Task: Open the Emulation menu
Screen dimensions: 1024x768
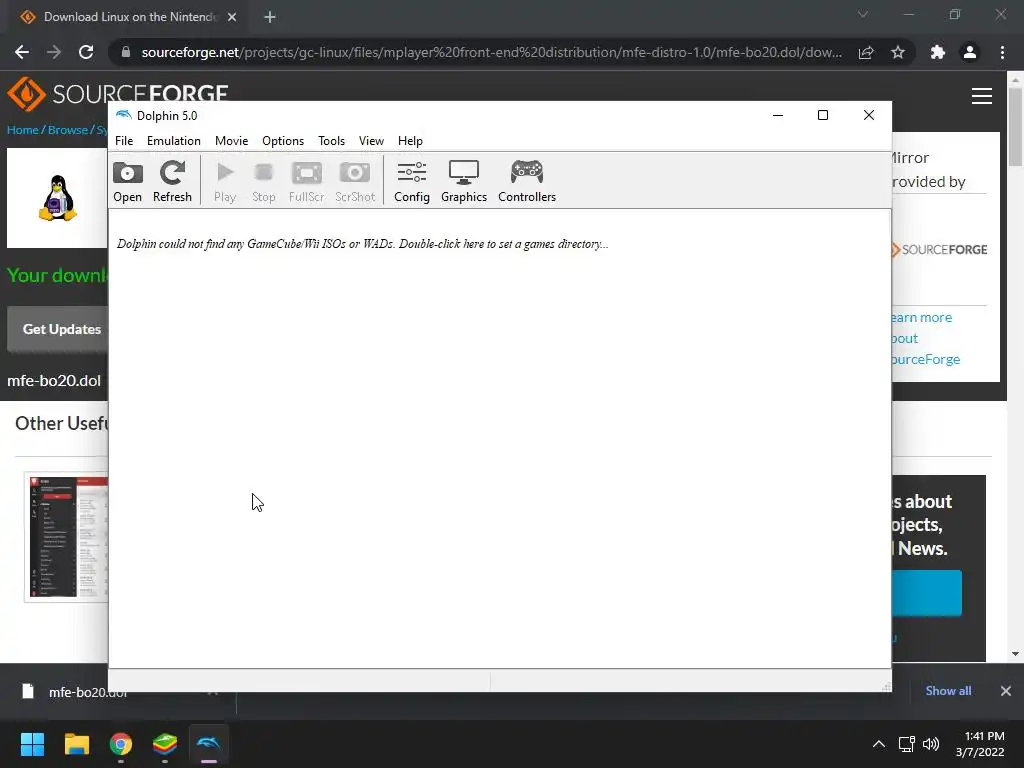Action: coord(174,140)
